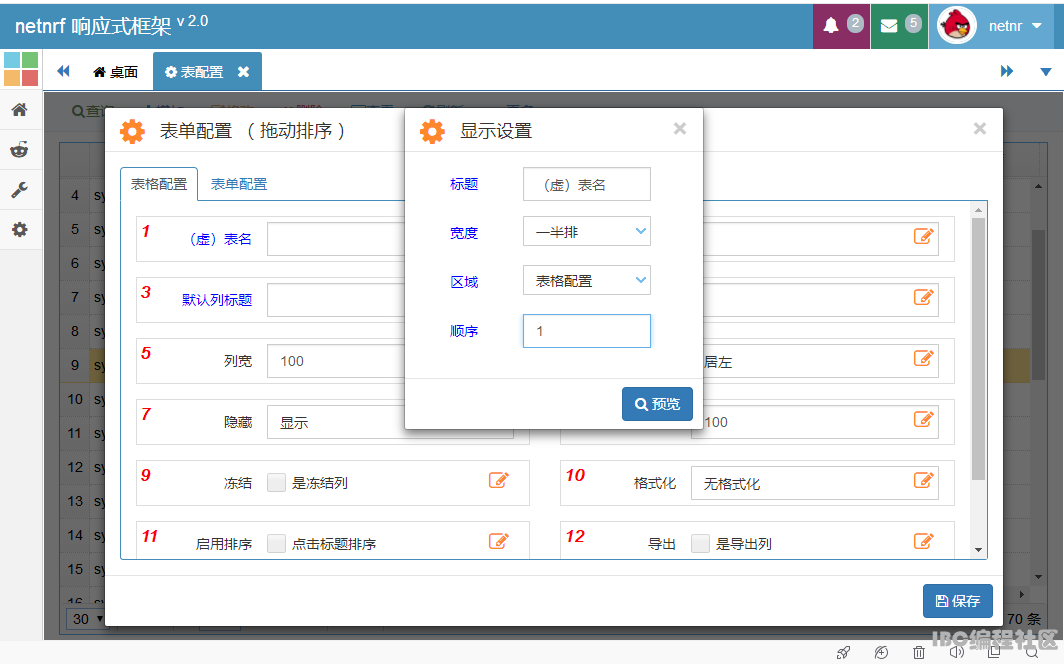
Task: Close the 显示设置 dialog
Action: tap(680, 129)
